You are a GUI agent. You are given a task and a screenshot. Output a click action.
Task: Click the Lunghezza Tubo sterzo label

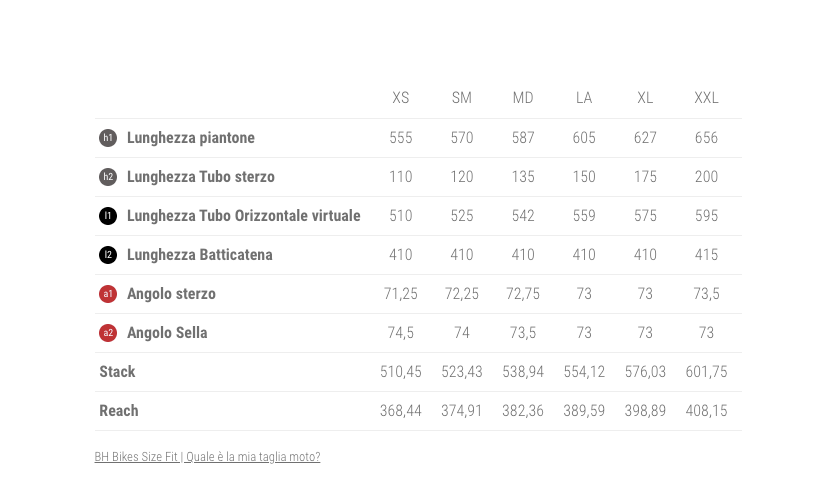201,177
